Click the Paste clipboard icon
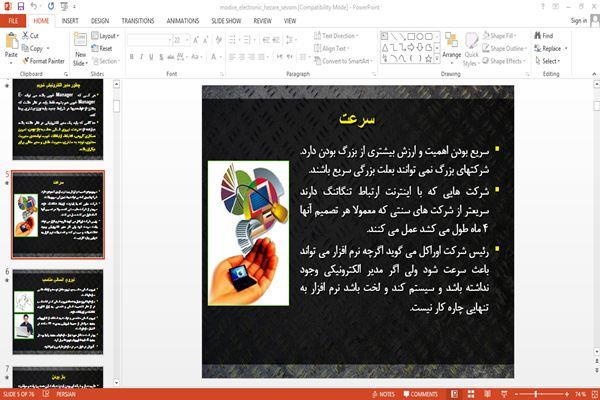The width and height of the screenshot is (600, 400). pyautogui.click(x=11, y=41)
